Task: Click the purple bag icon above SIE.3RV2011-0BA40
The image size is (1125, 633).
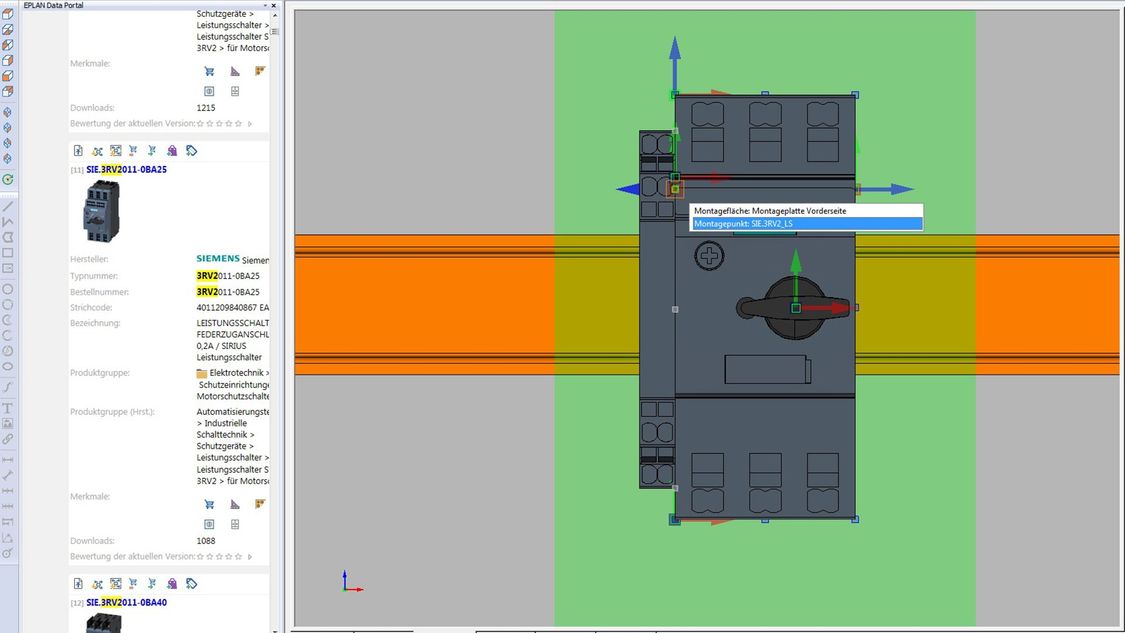Action: click(172, 583)
